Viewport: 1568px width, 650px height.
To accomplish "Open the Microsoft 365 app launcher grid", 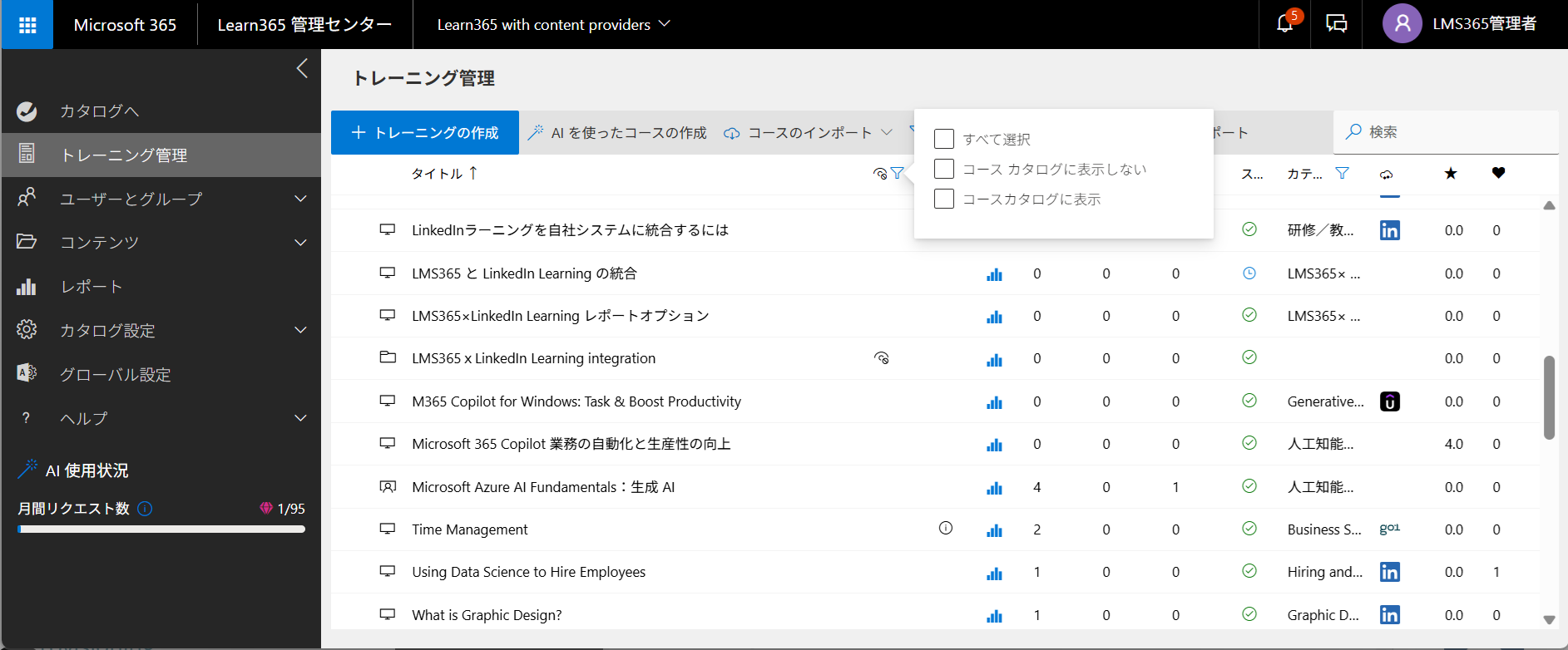I will point(27,25).
